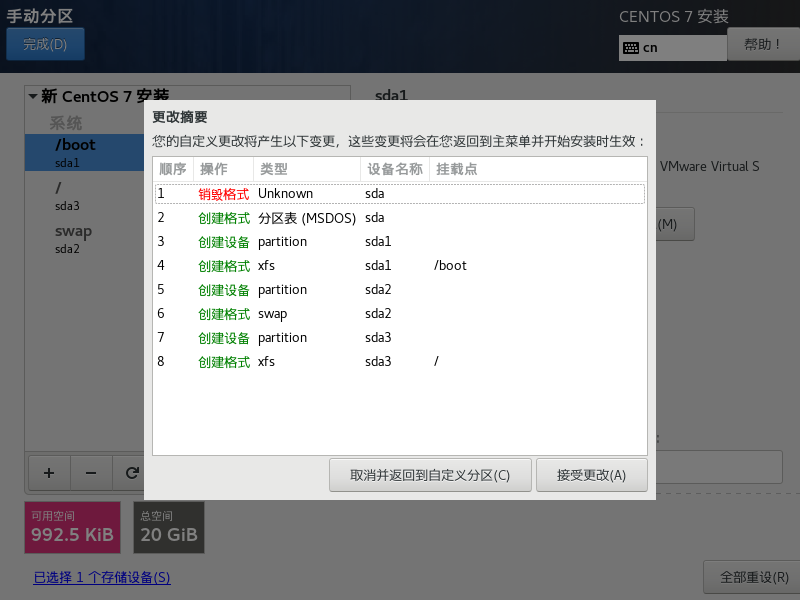
Task: Select the / sda3 partition entry
Action: (85, 196)
